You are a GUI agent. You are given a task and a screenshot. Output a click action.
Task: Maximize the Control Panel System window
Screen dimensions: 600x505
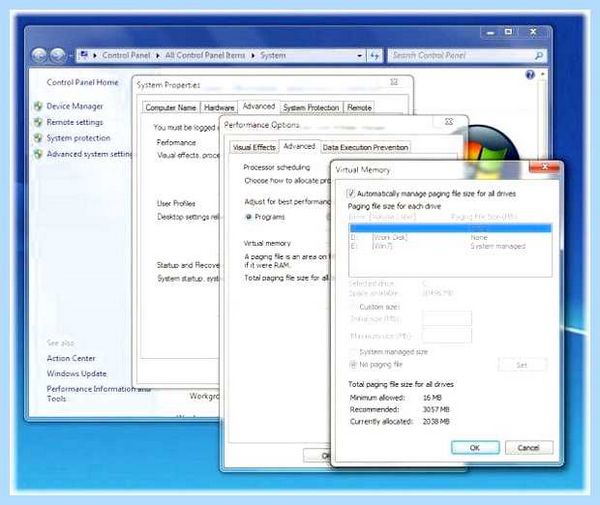[x=508, y=32]
